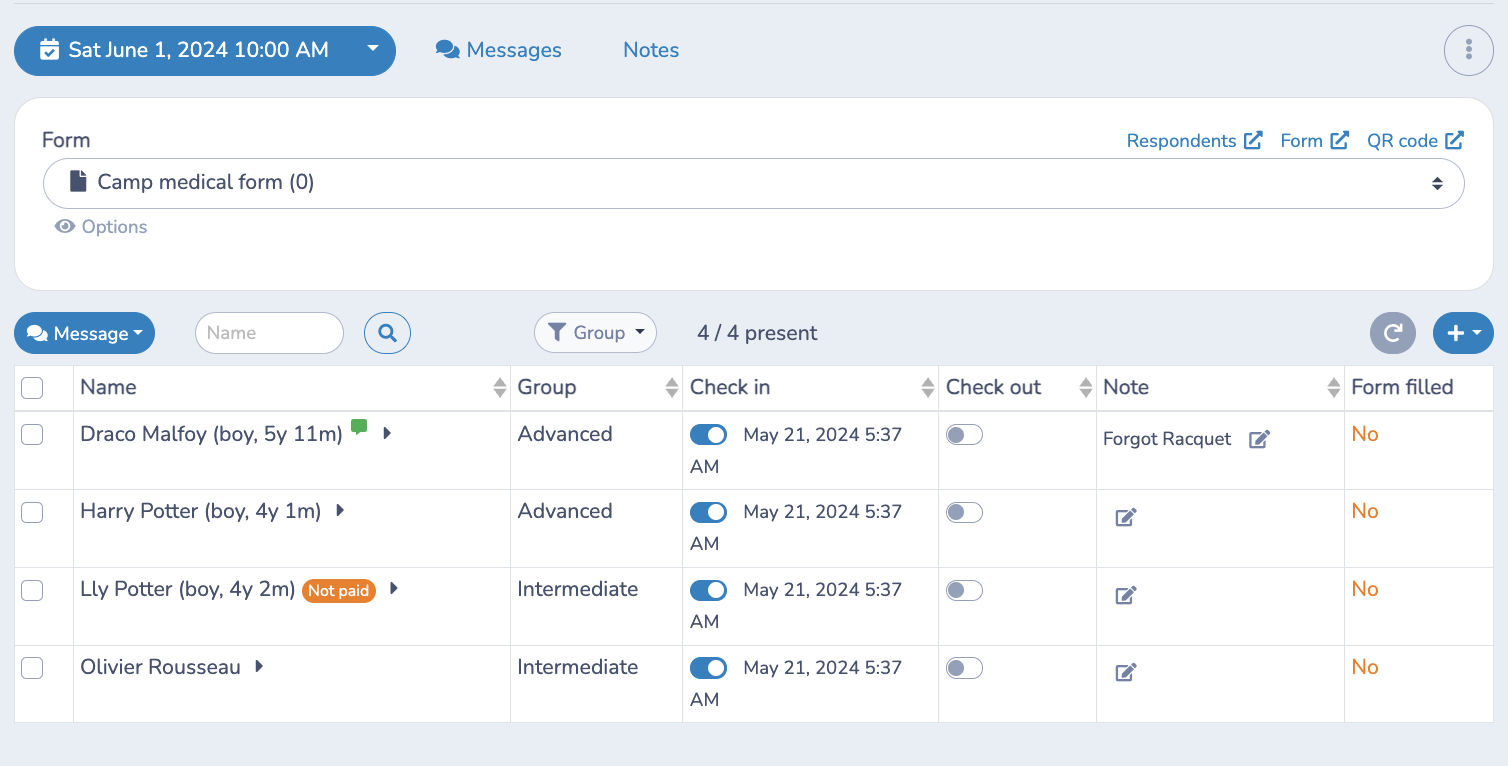Open the three-dot more options menu
This screenshot has width=1508, height=766.
pyautogui.click(x=1469, y=50)
